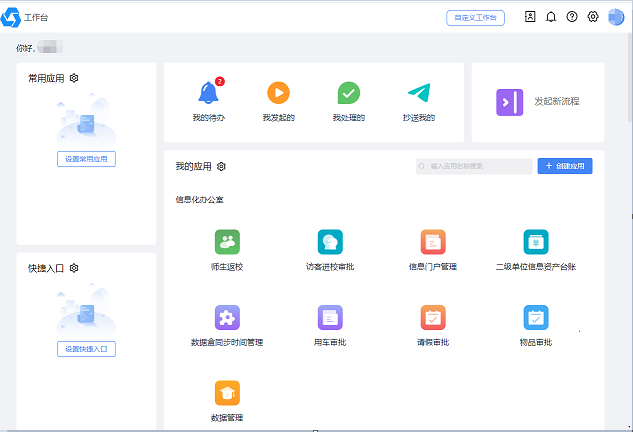Open the notifications bell in header

[551, 17]
